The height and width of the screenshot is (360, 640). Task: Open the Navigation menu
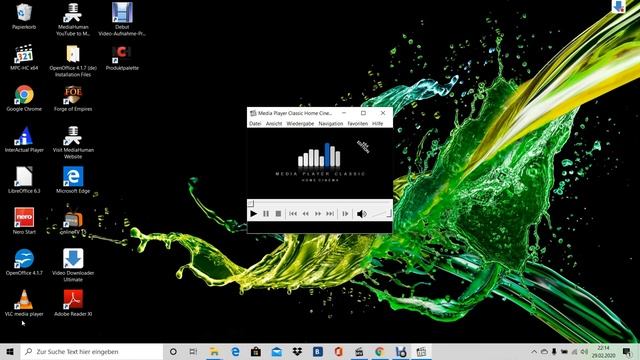(331, 123)
